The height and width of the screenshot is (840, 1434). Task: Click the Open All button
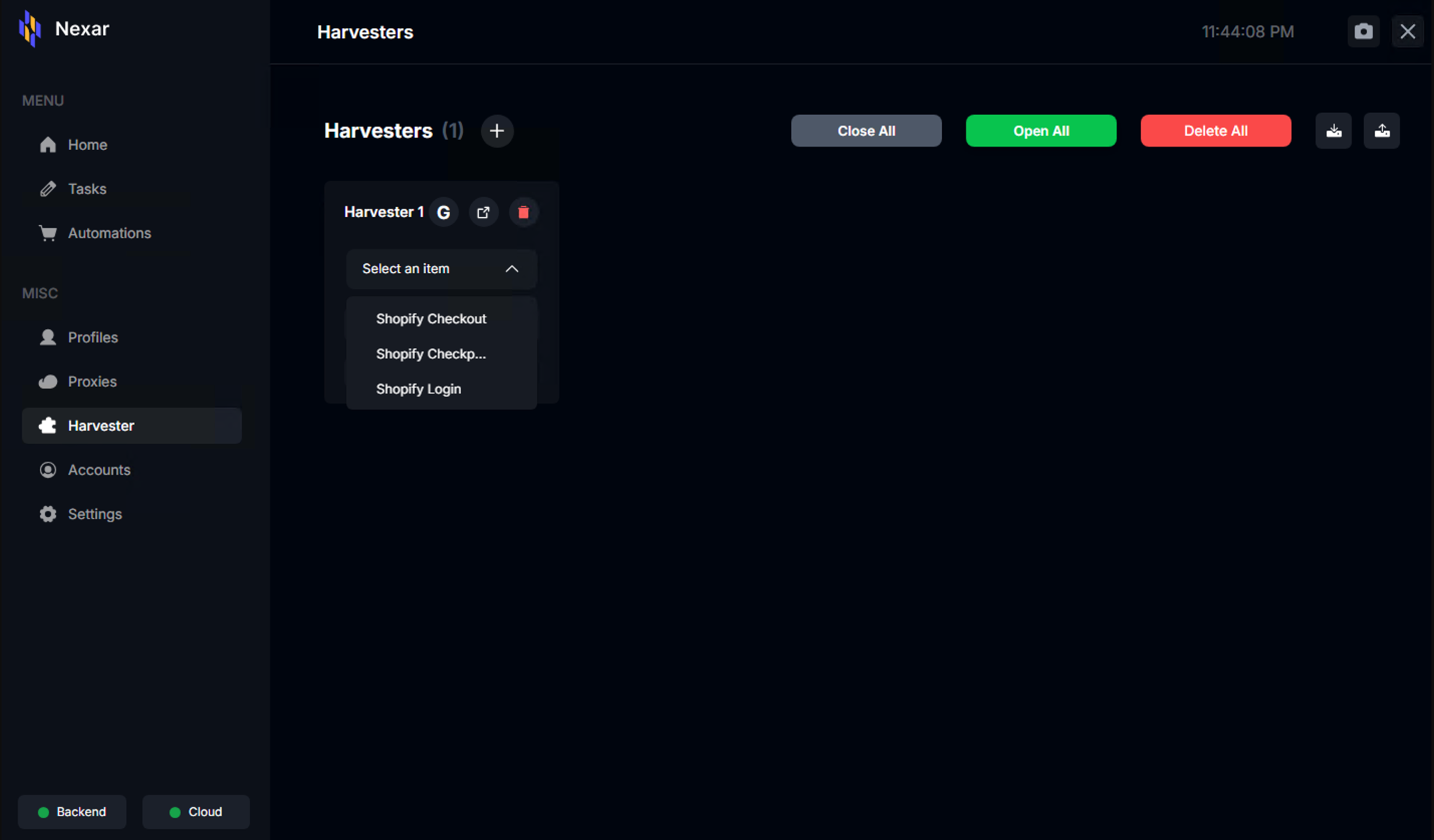(1041, 131)
